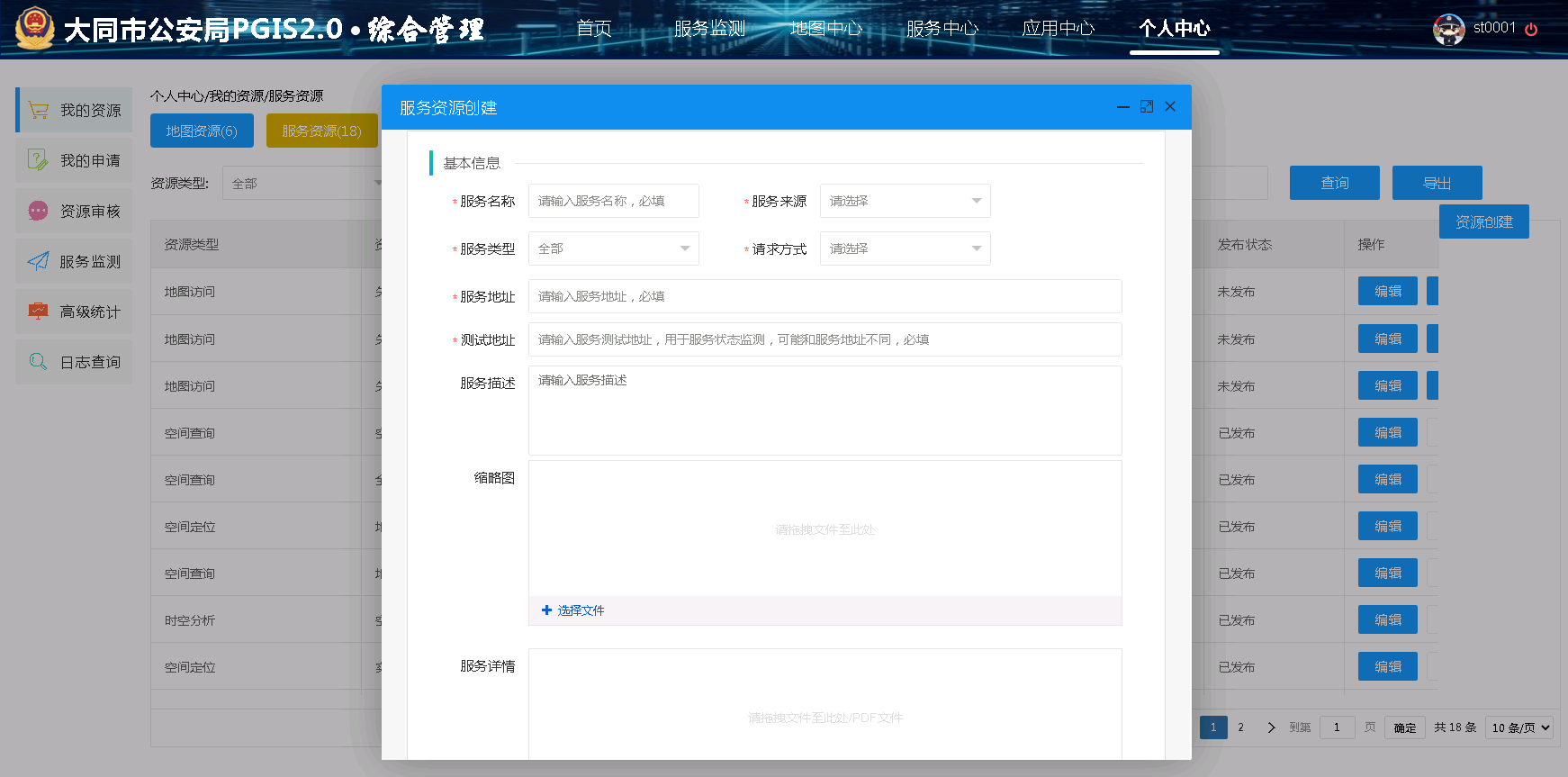Viewport: 1568px width, 777px height.
Task: Click the 资源创建 button
Action: (x=1484, y=221)
